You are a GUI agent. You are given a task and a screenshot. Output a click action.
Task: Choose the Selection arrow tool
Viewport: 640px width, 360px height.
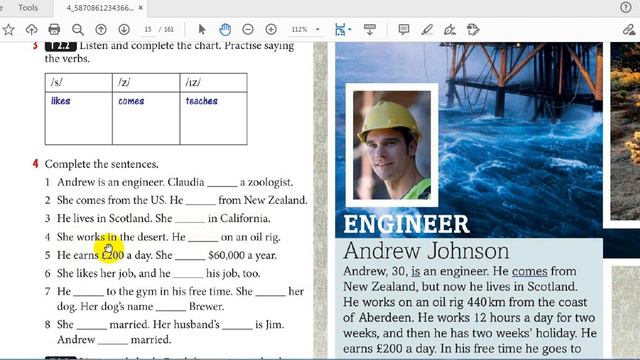tap(202, 29)
